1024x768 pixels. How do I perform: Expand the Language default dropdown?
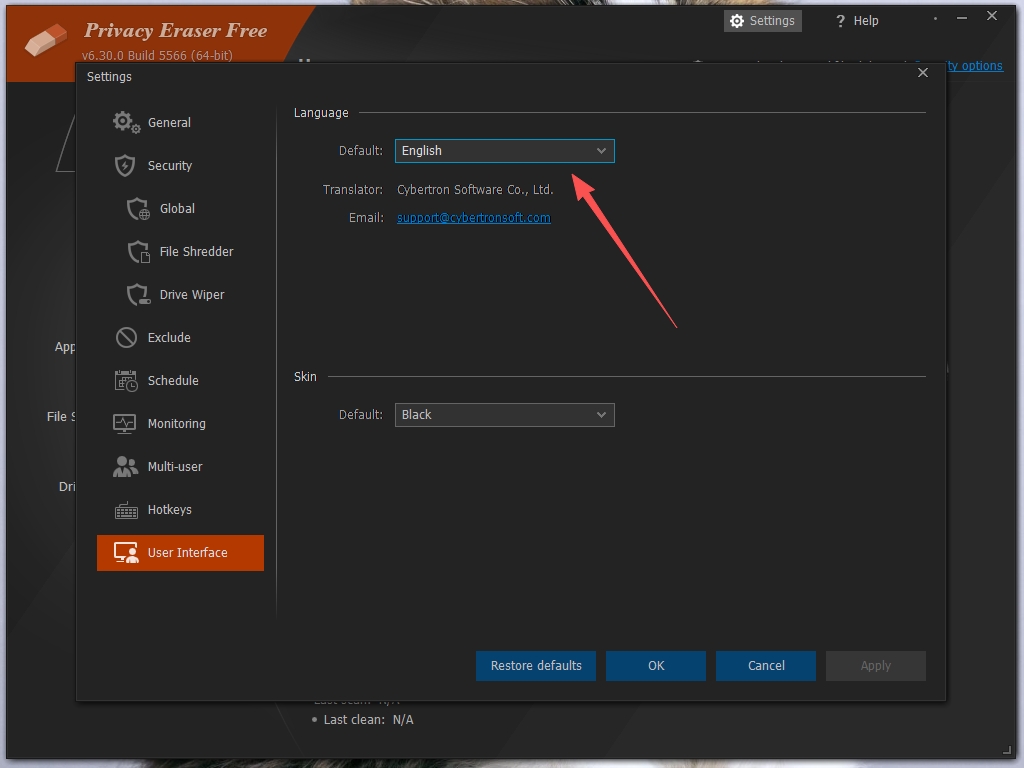click(504, 151)
